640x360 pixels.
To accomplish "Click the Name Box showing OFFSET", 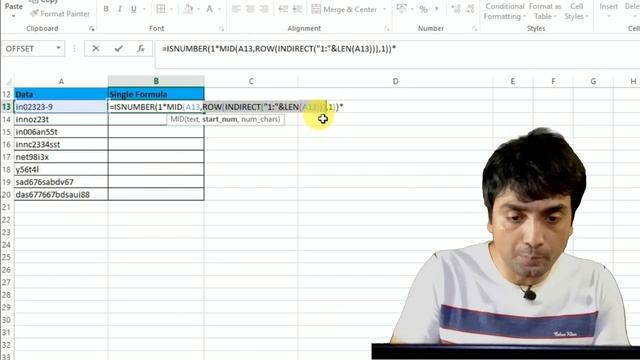I will 28,49.
